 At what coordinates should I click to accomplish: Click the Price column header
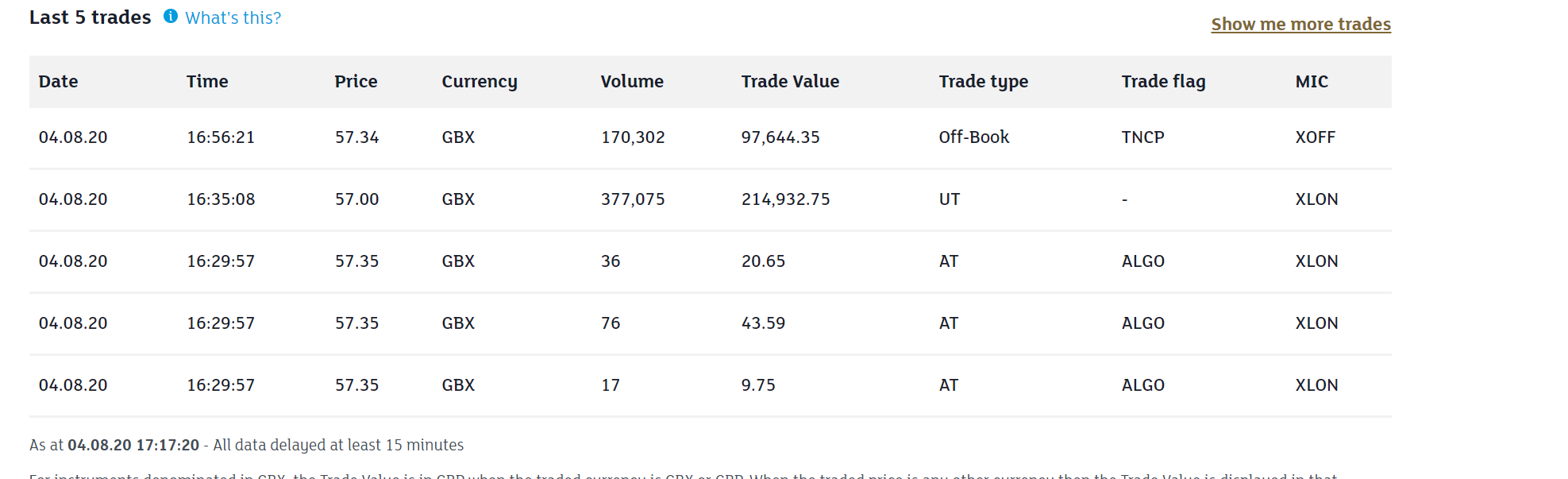pos(356,82)
